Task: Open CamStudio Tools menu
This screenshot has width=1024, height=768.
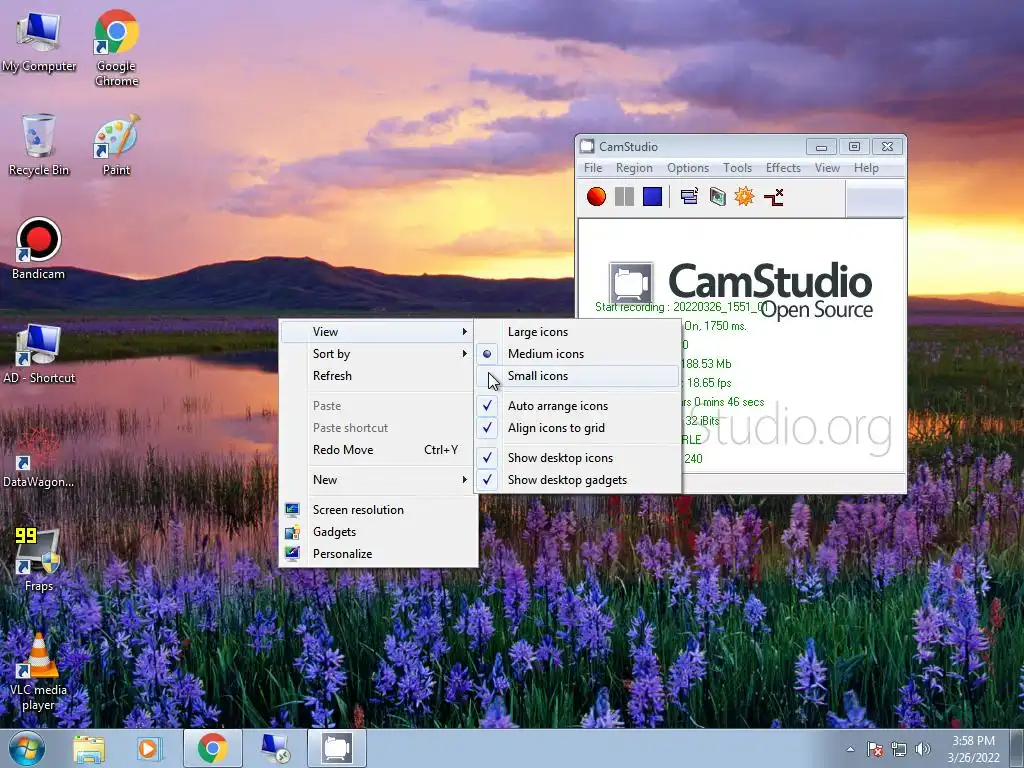Action: (737, 168)
